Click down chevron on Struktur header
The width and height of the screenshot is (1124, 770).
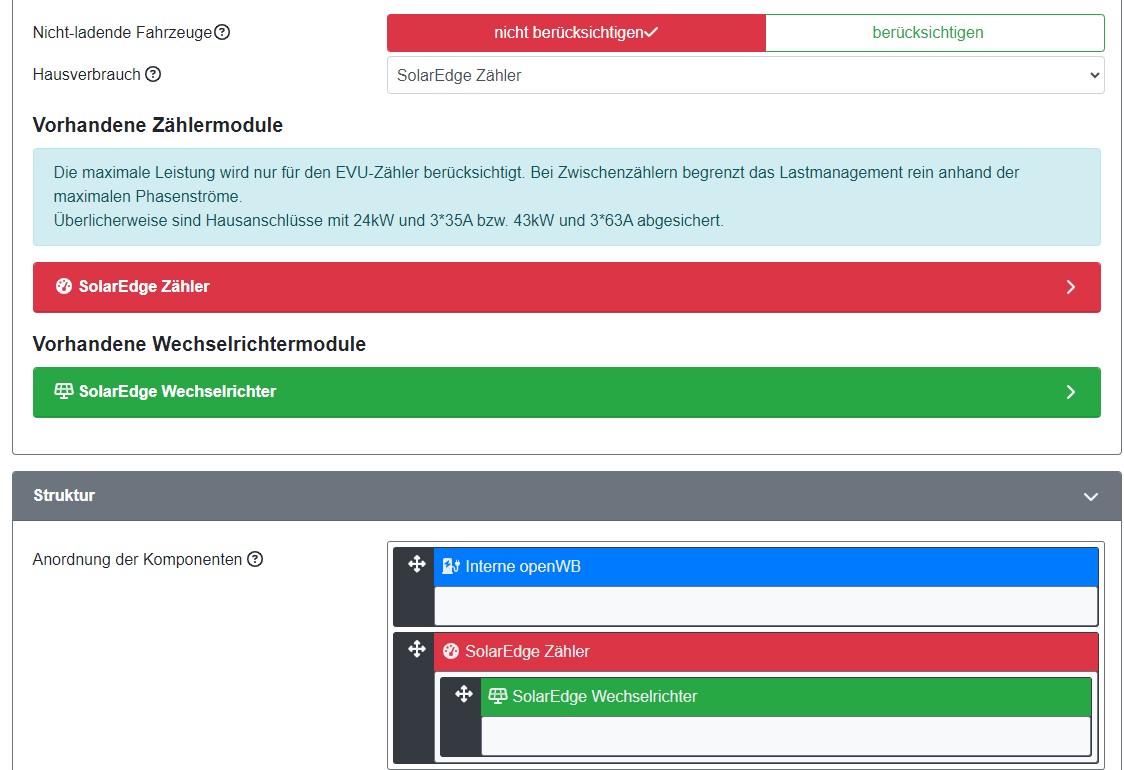(x=1091, y=496)
